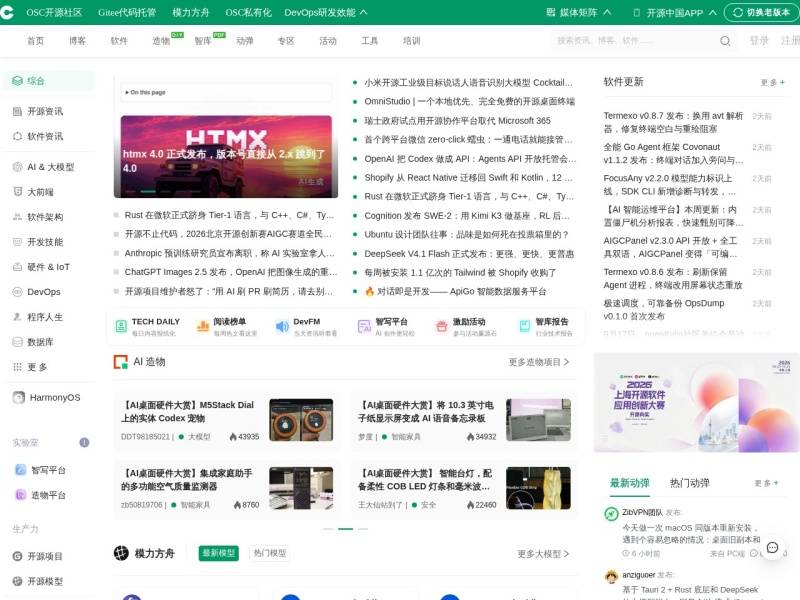The height and width of the screenshot is (600, 800).
Task: Open the 博客 nav menu item
Action: pos(77,41)
